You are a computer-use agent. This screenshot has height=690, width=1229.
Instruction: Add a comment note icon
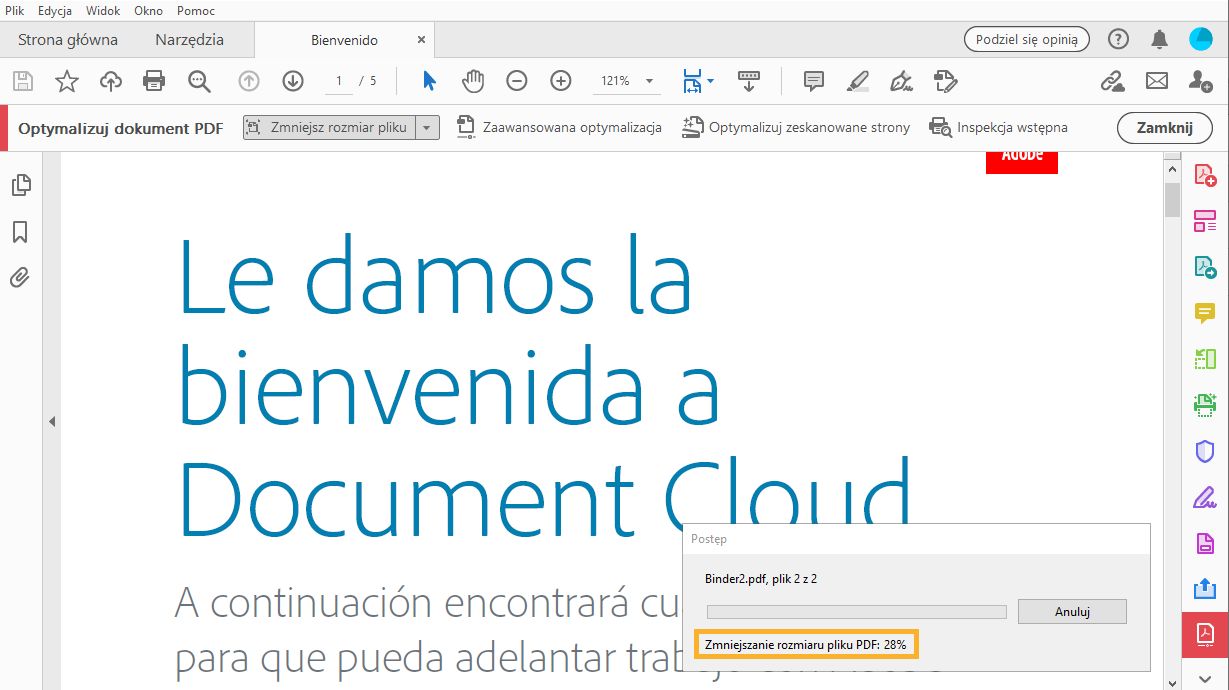[814, 81]
